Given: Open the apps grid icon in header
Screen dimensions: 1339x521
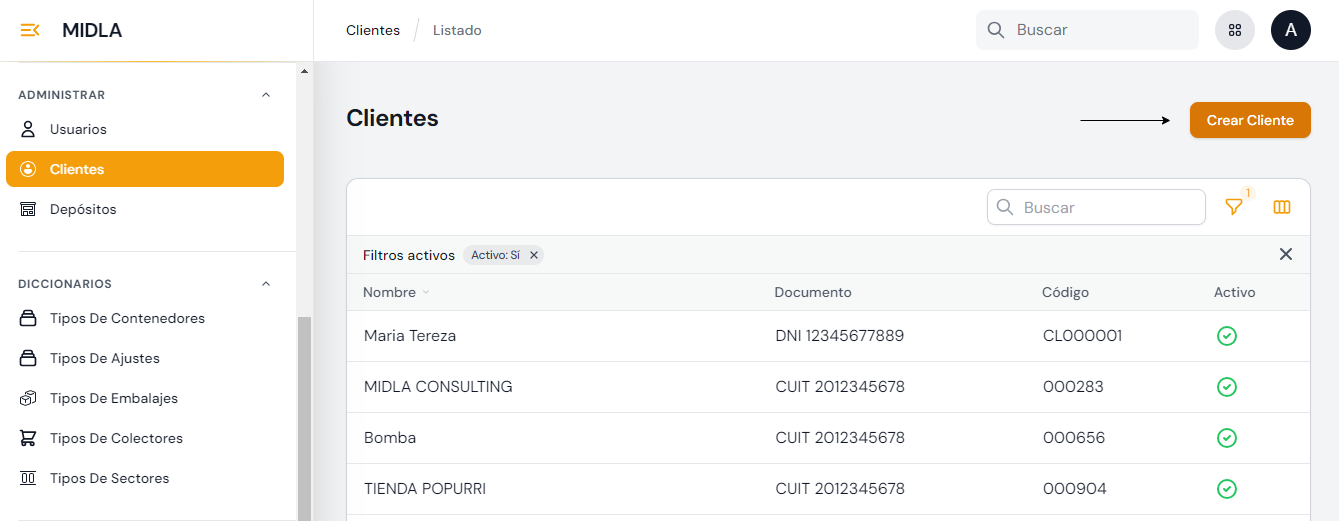Looking at the screenshot, I should click(x=1235, y=30).
